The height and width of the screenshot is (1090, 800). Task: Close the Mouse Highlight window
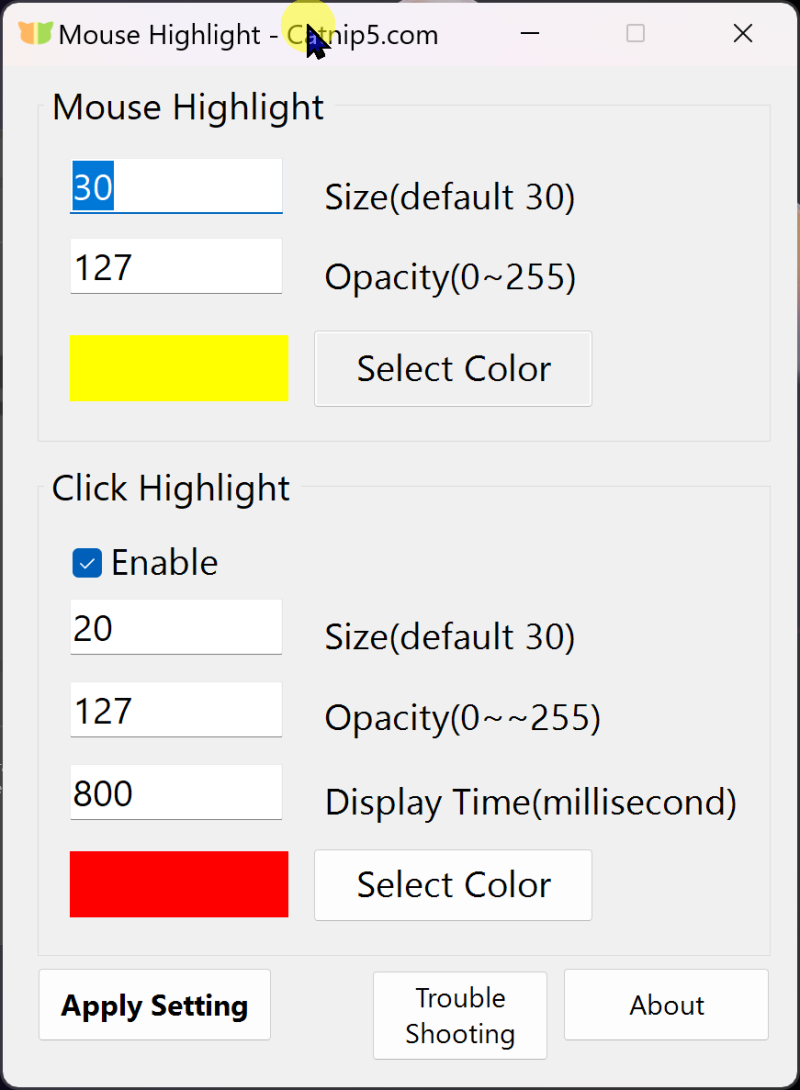pyautogui.click(x=742, y=34)
